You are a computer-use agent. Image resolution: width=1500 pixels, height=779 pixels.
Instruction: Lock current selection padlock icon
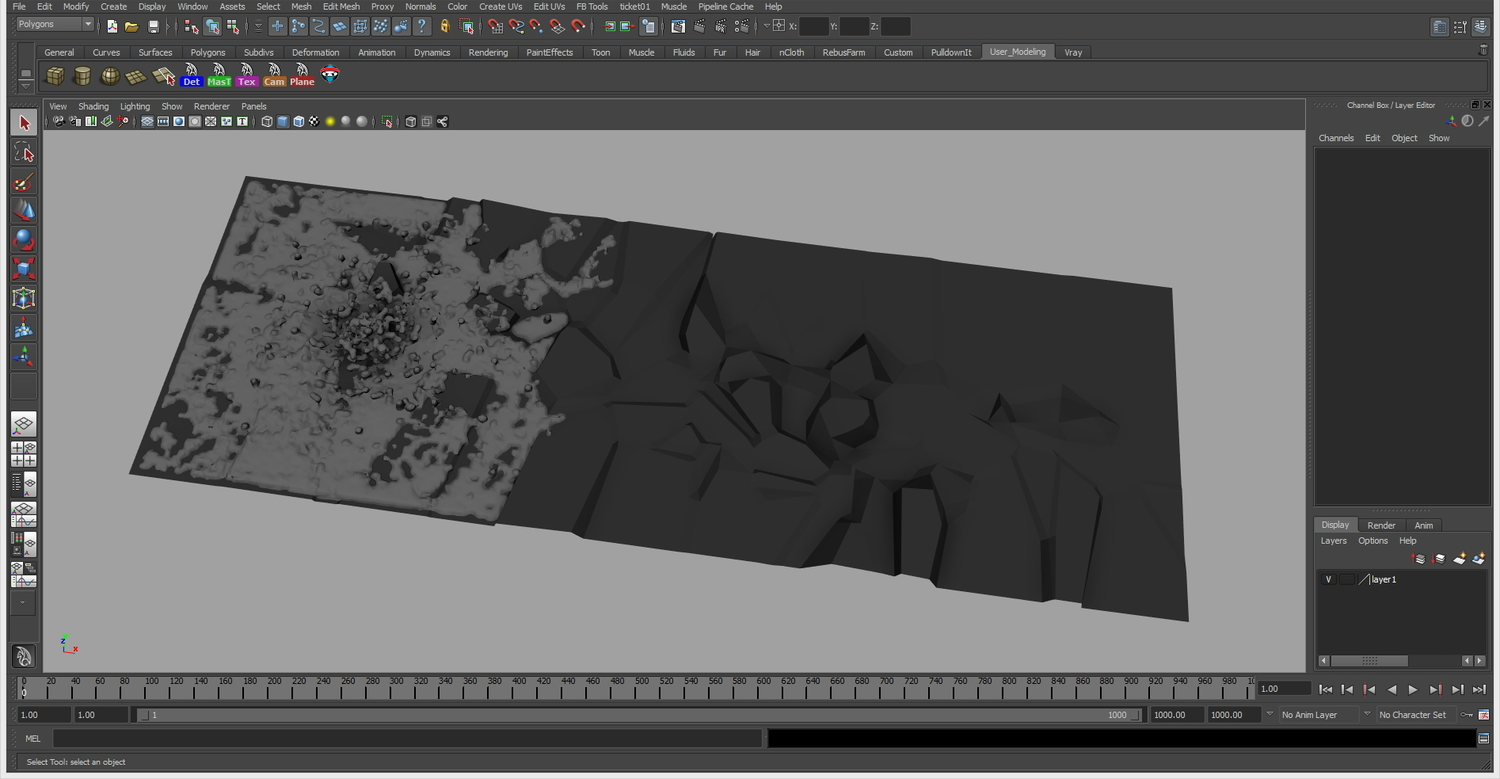pos(445,27)
